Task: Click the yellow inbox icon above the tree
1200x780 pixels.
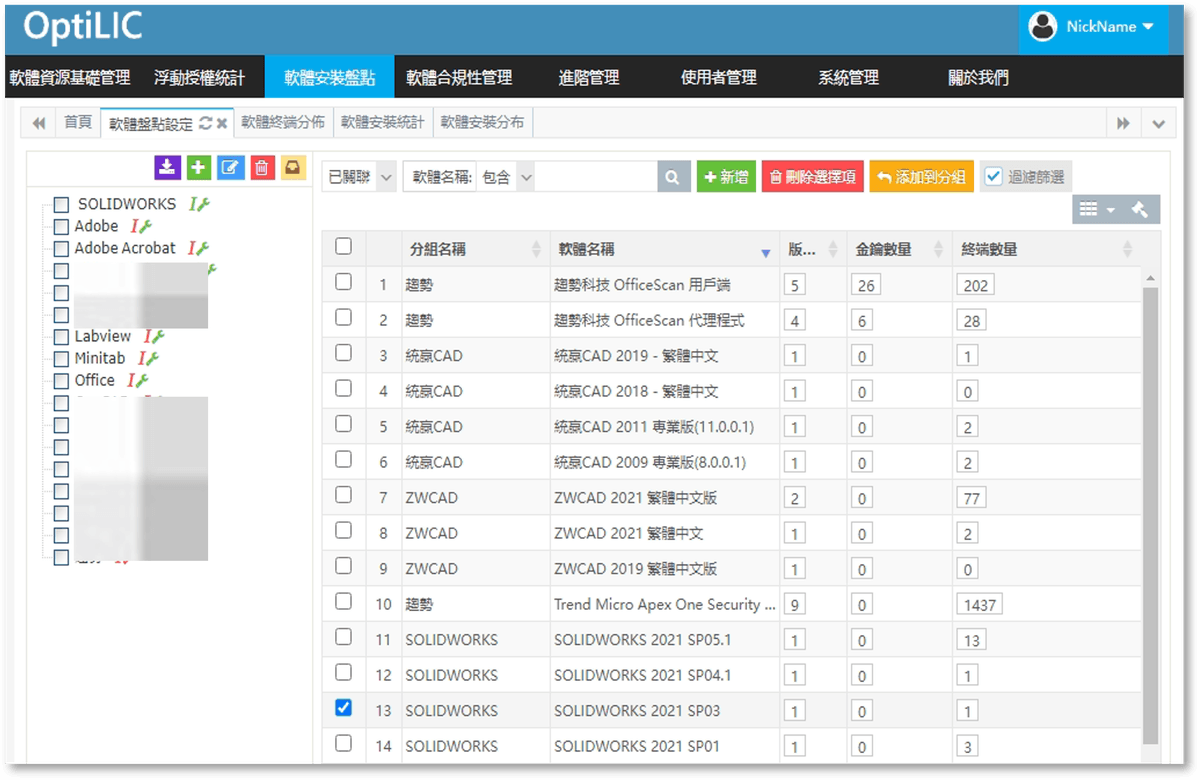Action: (292, 168)
